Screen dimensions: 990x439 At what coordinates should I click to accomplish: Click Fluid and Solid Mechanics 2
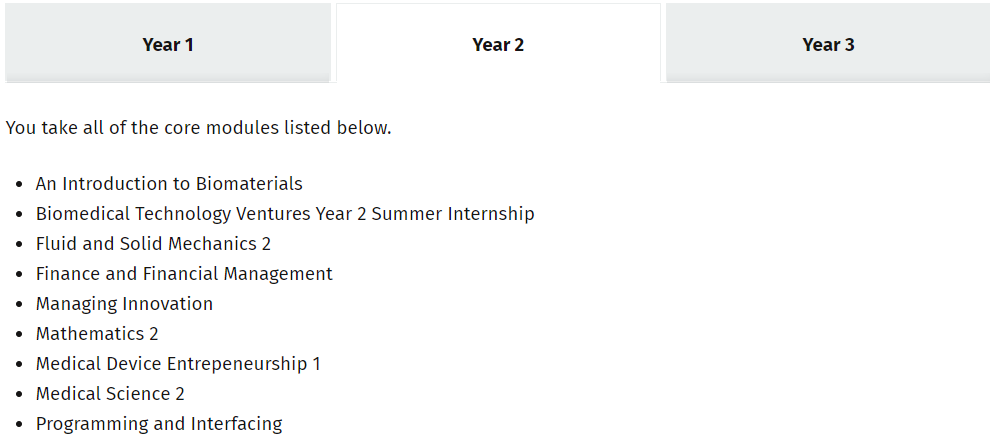coord(153,244)
